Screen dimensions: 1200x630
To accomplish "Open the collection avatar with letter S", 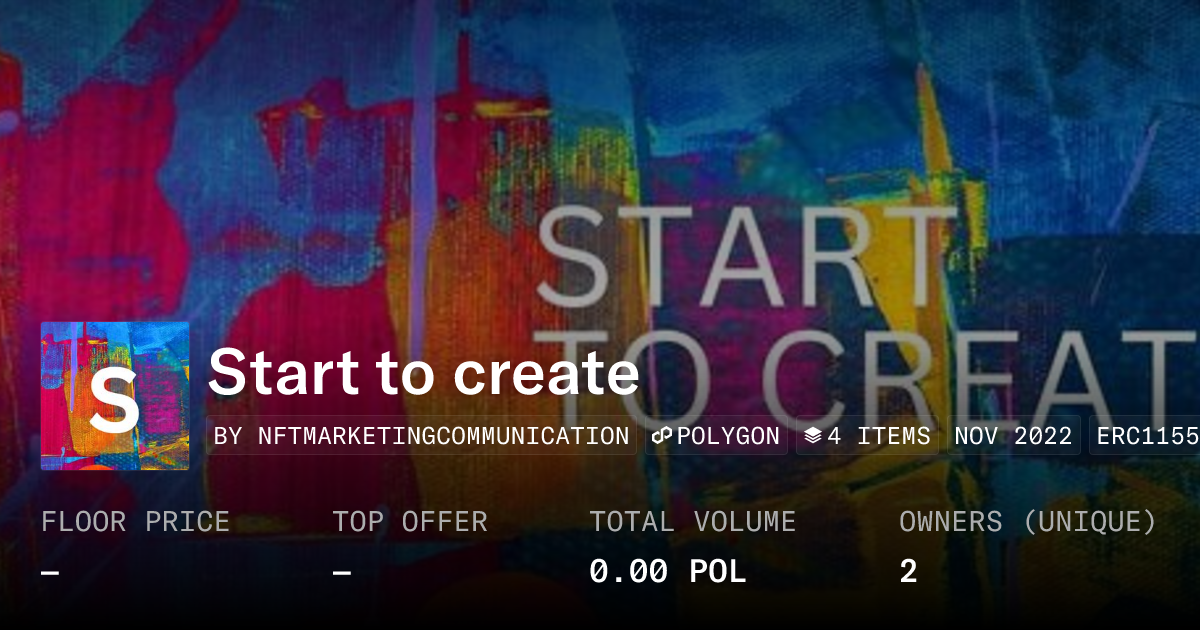I will tap(115, 396).
